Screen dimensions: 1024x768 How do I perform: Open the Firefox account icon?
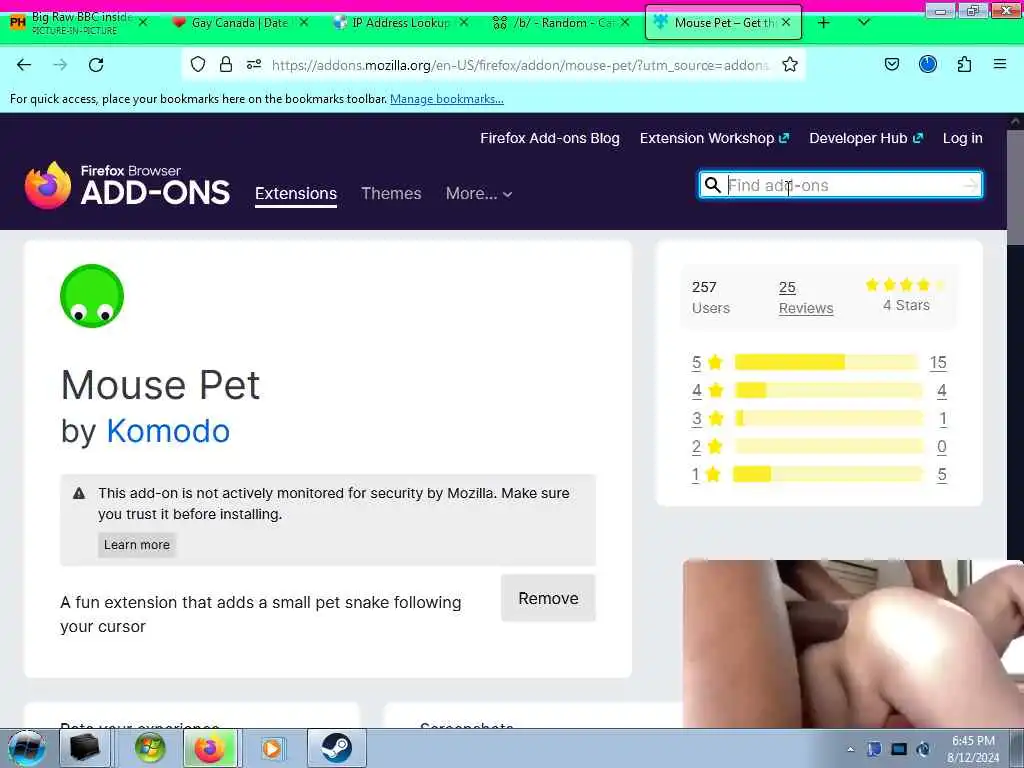(928, 64)
